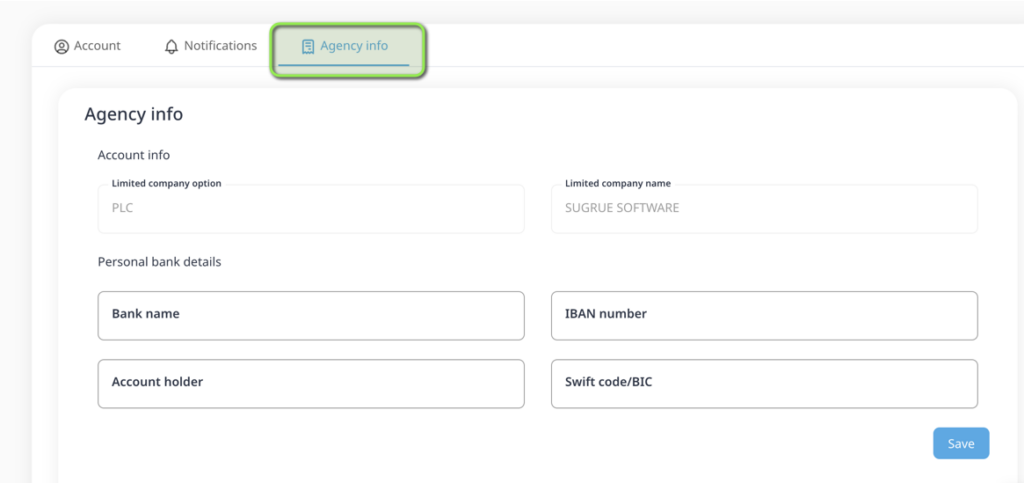The image size is (1024, 483).
Task: Focus the Swift code/BIC field
Action: coord(764,383)
